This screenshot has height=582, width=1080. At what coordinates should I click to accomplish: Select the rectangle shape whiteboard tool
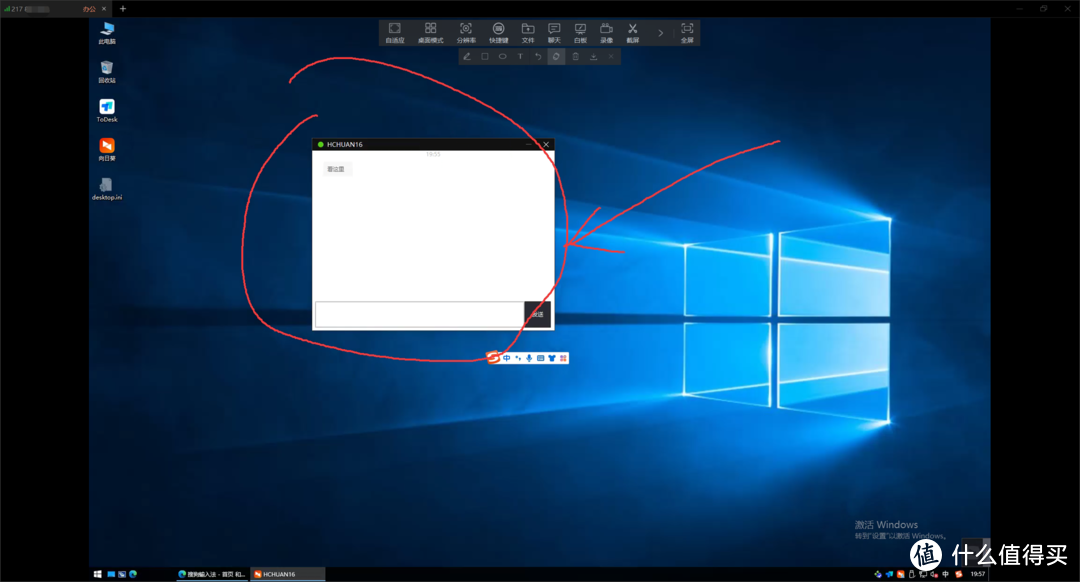coord(485,57)
